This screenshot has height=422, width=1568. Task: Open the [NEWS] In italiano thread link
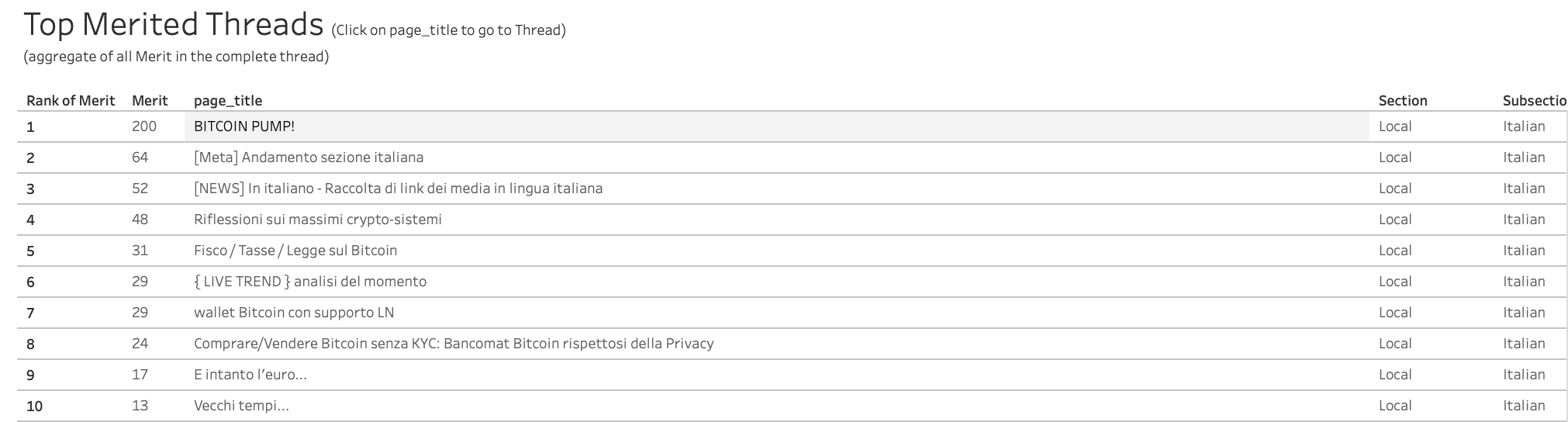tap(398, 189)
